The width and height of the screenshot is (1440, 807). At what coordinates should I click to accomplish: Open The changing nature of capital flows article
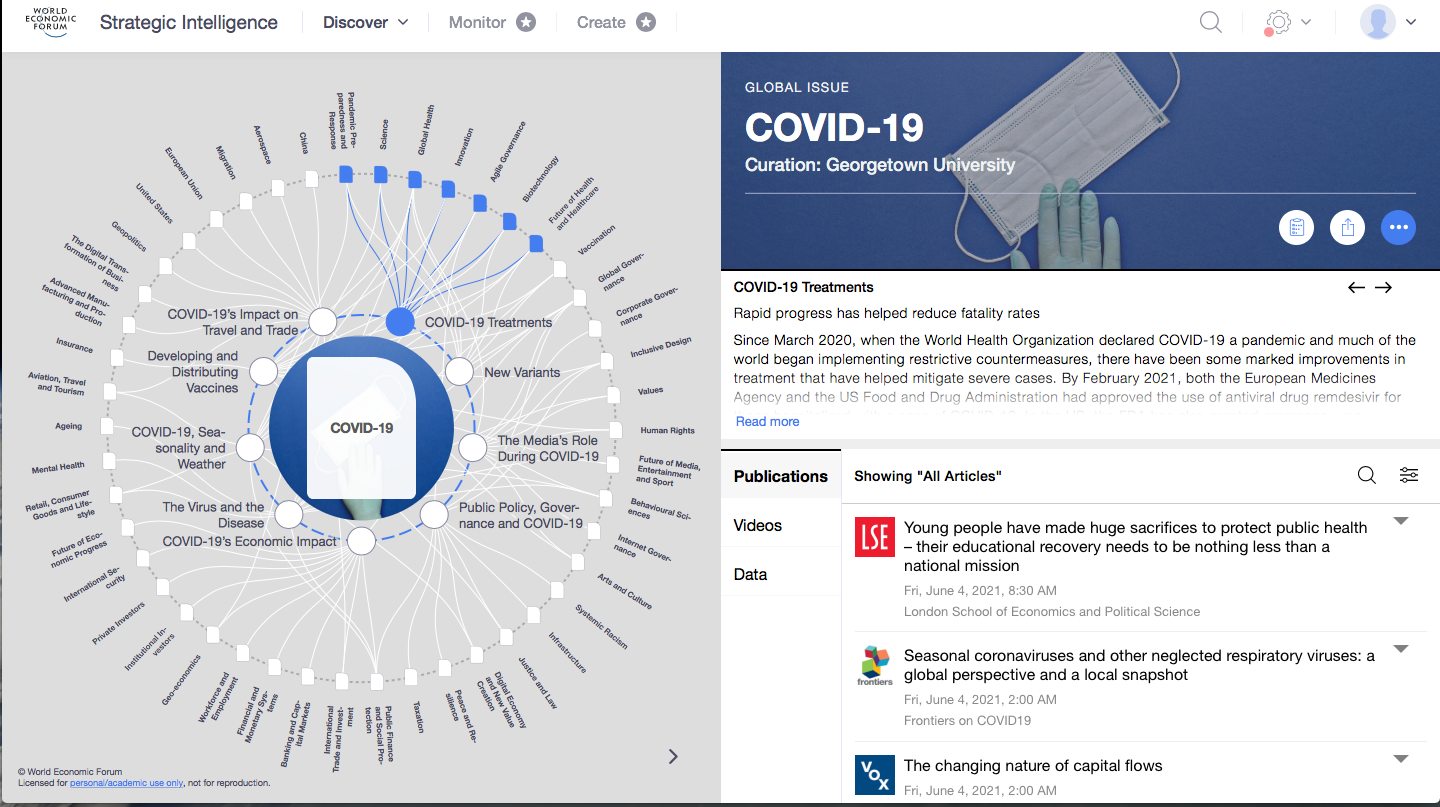pyautogui.click(x=1033, y=765)
